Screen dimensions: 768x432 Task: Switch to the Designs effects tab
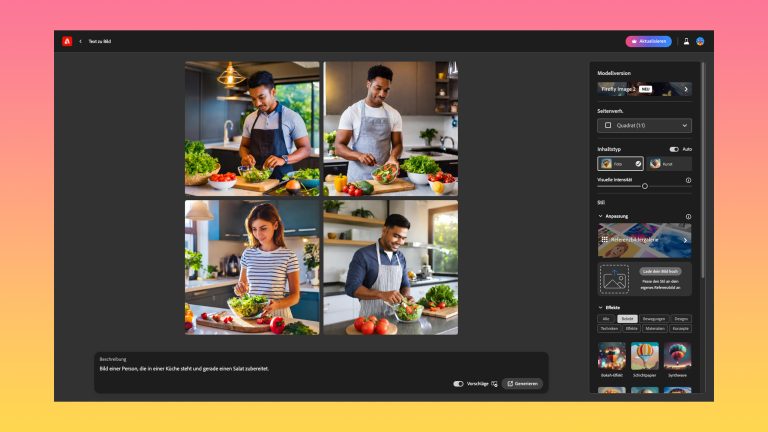(680, 319)
